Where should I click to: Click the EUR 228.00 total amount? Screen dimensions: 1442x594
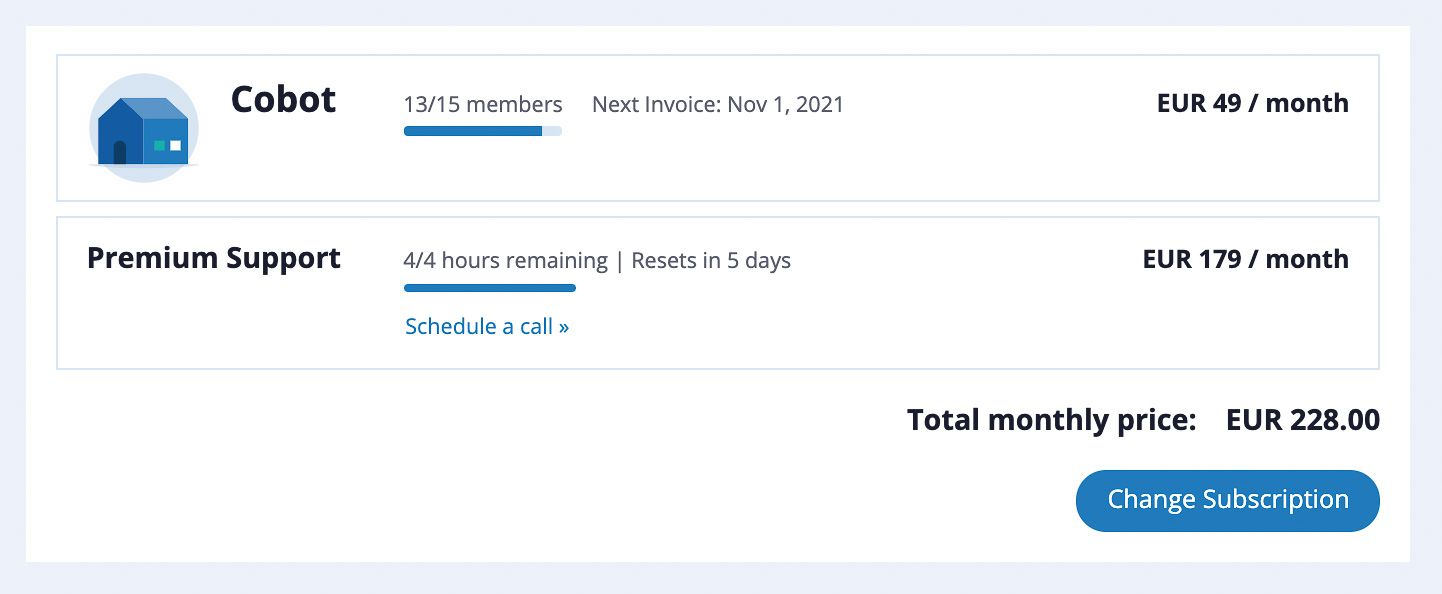1303,420
